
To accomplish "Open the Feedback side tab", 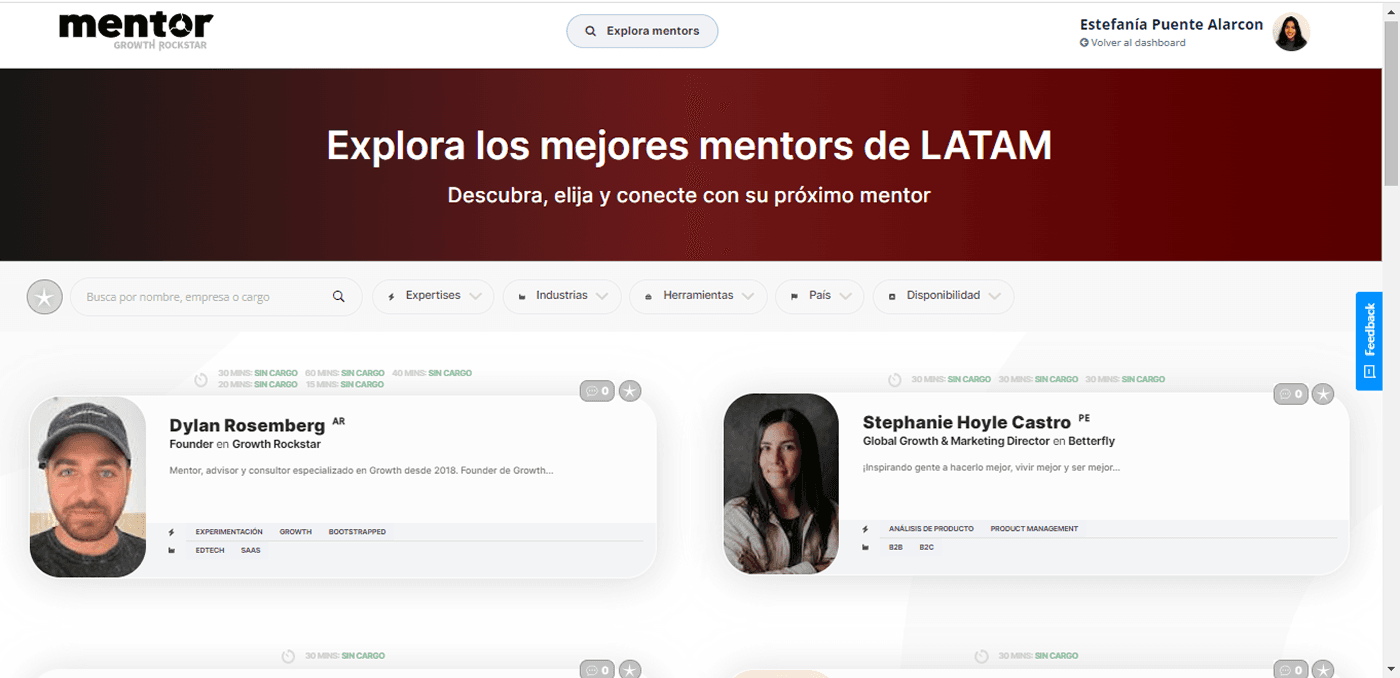I will coord(1369,341).
